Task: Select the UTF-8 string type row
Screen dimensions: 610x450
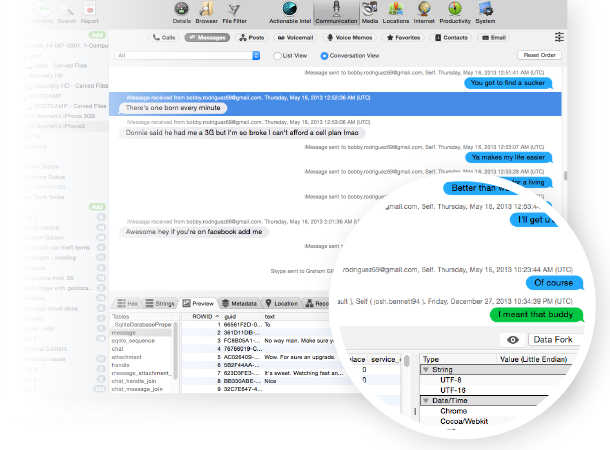Action: (x=450, y=380)
